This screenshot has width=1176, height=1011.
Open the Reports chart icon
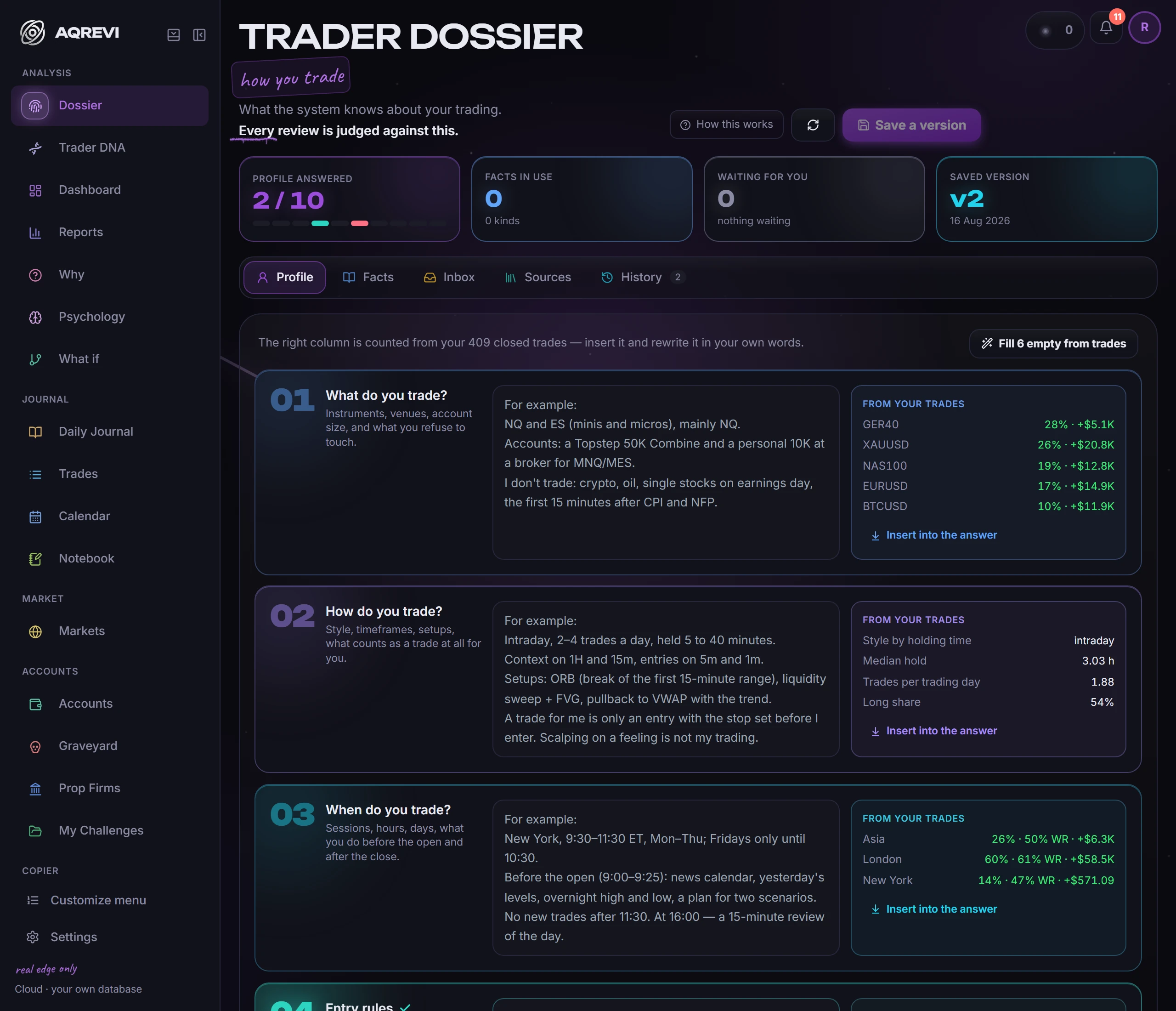click(x=35, y=233)
